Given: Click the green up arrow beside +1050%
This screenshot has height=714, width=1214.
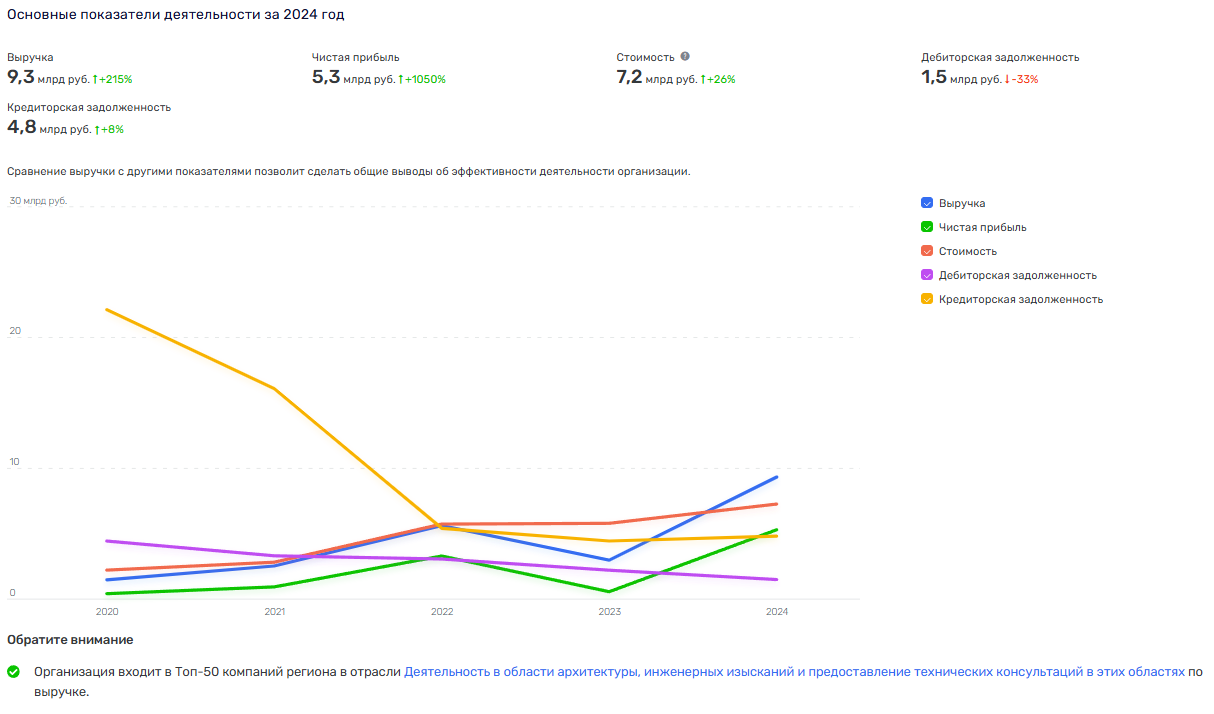Looking at the screenshot, I should 400,79.
